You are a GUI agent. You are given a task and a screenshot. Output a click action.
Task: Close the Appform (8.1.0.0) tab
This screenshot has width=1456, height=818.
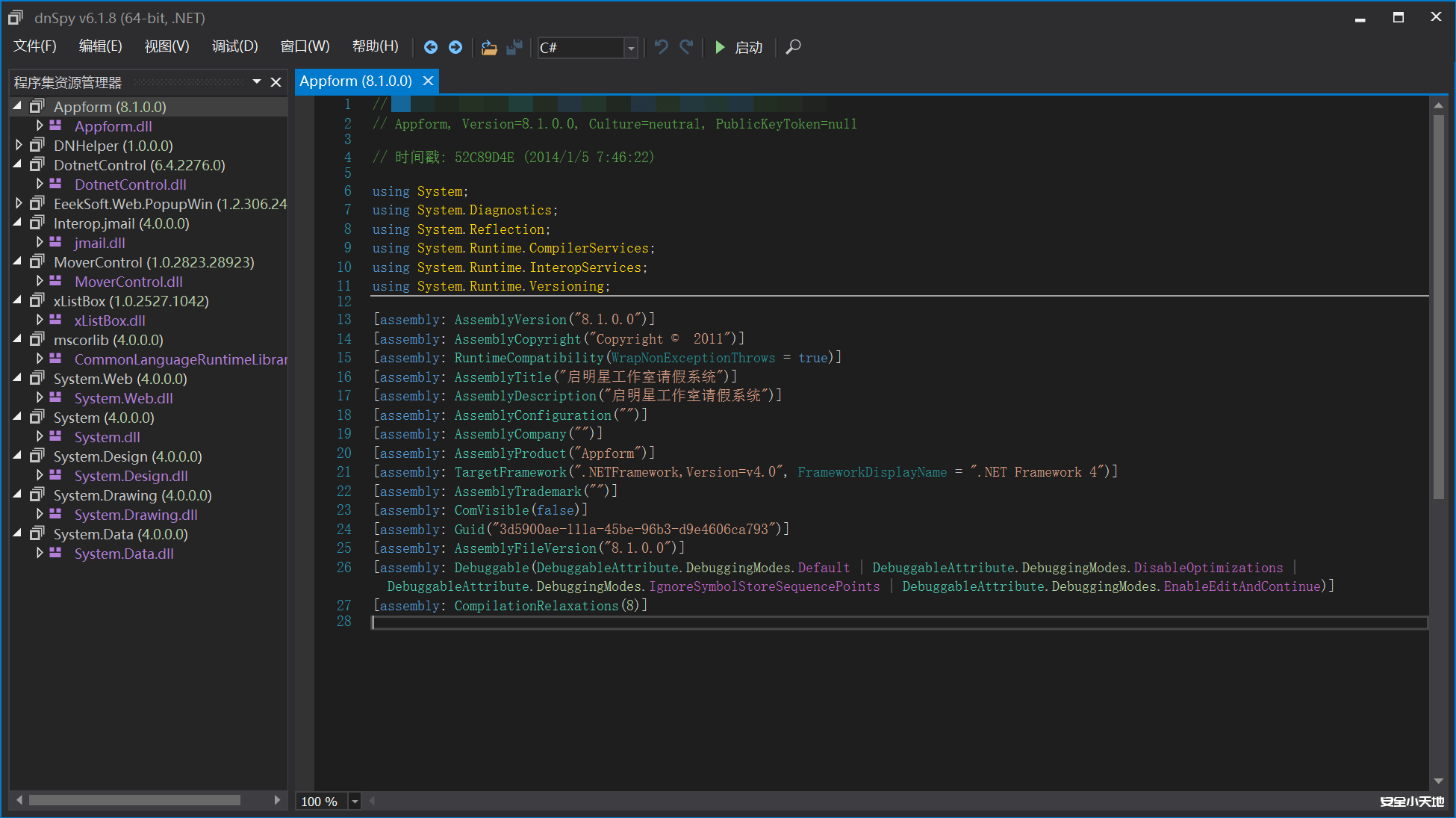click(x=428, y=81)
